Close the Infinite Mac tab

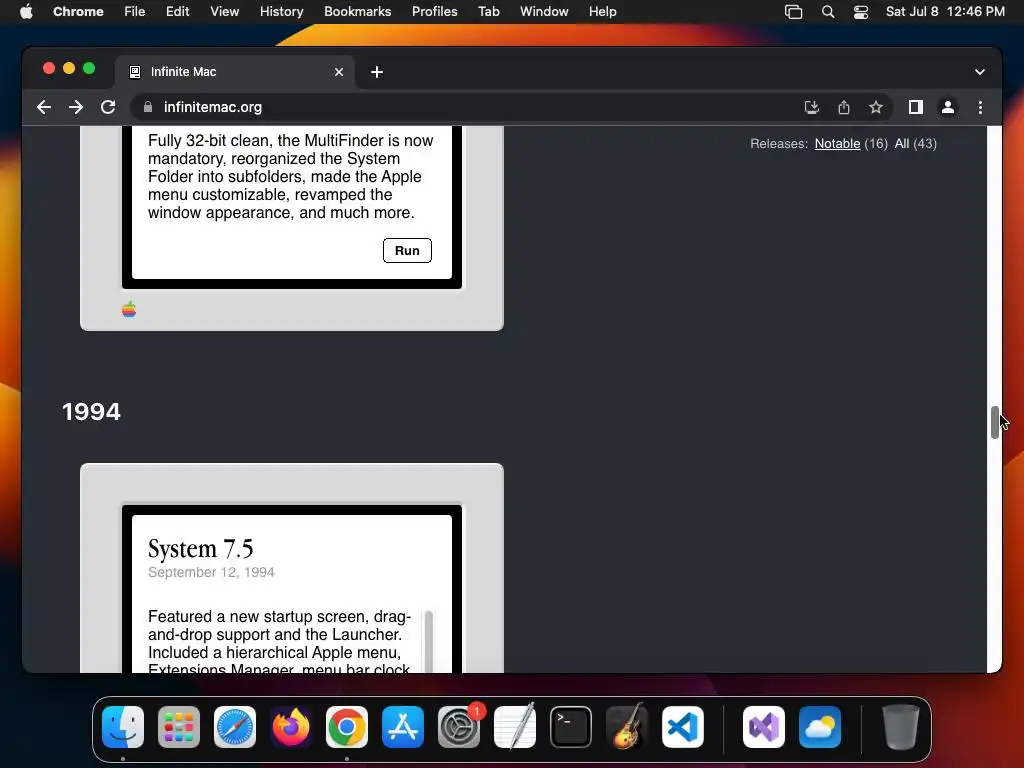(339, 72)
